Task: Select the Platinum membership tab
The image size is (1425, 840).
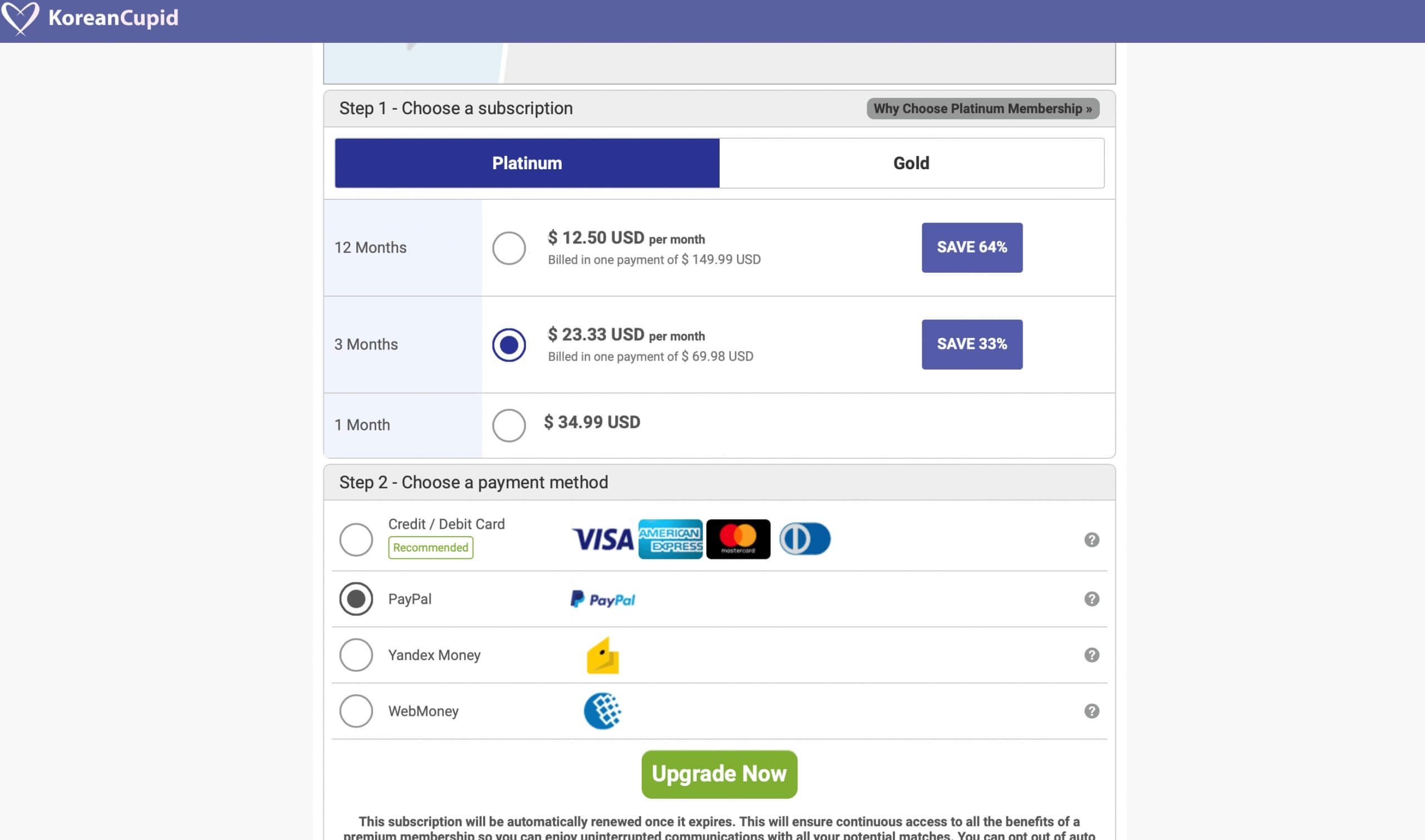Action: 527,163
